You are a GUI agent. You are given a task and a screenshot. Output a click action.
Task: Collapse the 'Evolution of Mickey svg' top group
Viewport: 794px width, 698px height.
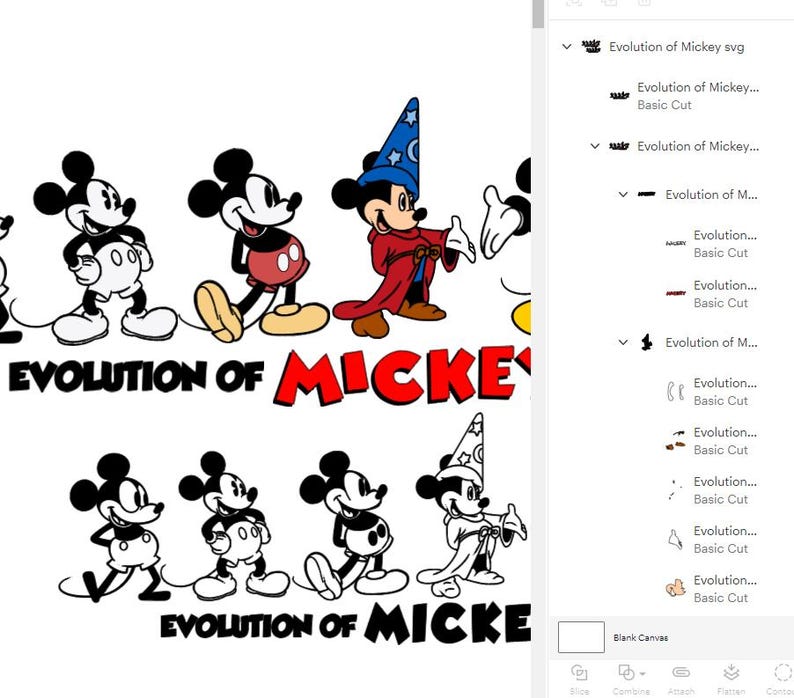coord(567,47)
